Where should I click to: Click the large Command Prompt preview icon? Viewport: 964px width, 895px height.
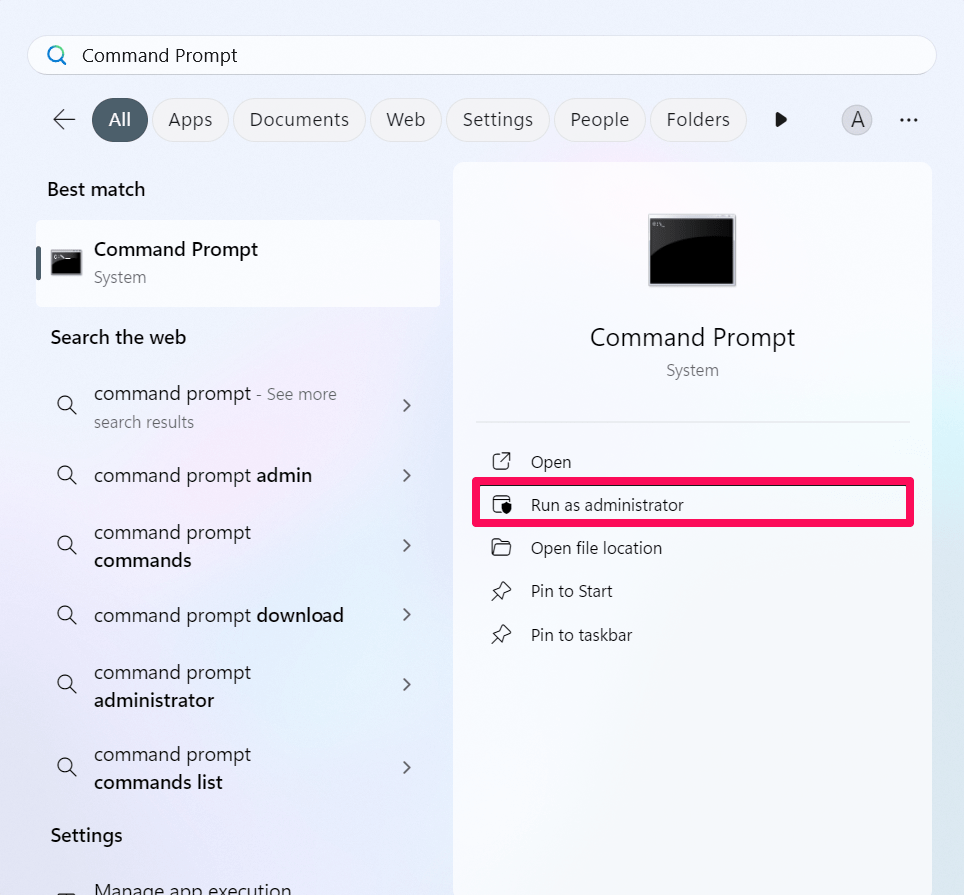(692, 250)
